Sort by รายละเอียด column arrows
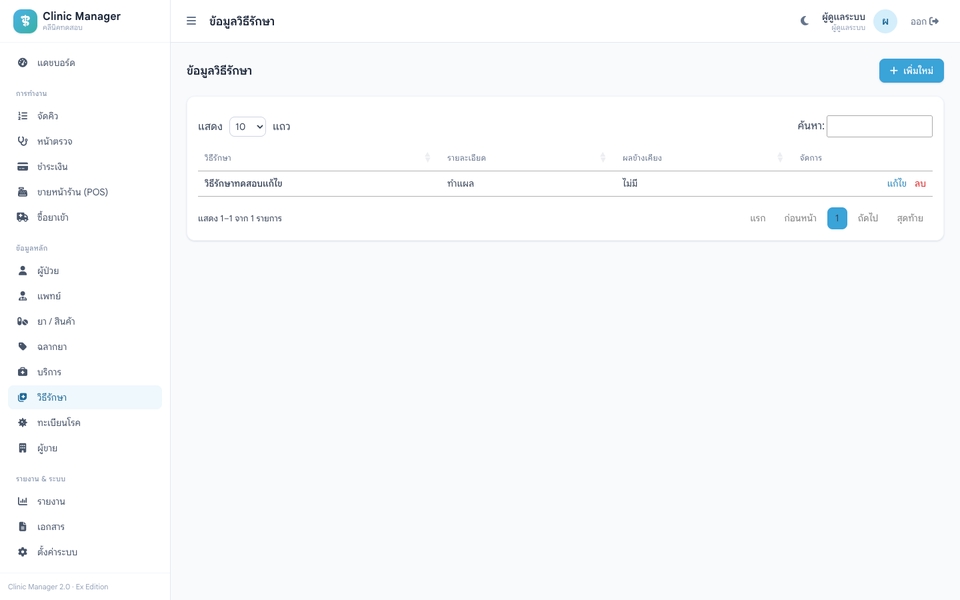 (602, 157)
